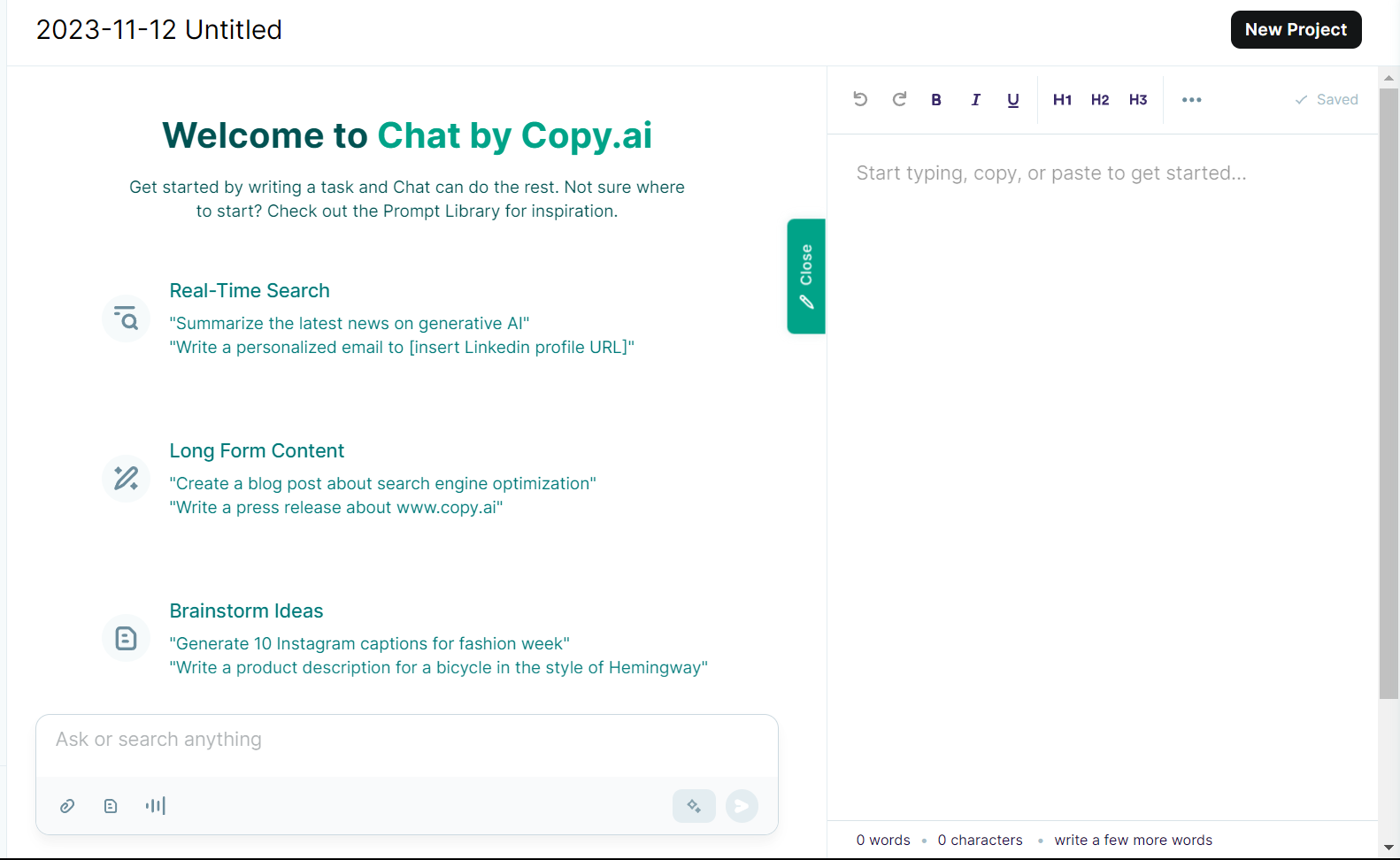Viewport: 1400px width, 860px height.
Task: Click the scrollbar up arrow
Action: pos(1388,77)
